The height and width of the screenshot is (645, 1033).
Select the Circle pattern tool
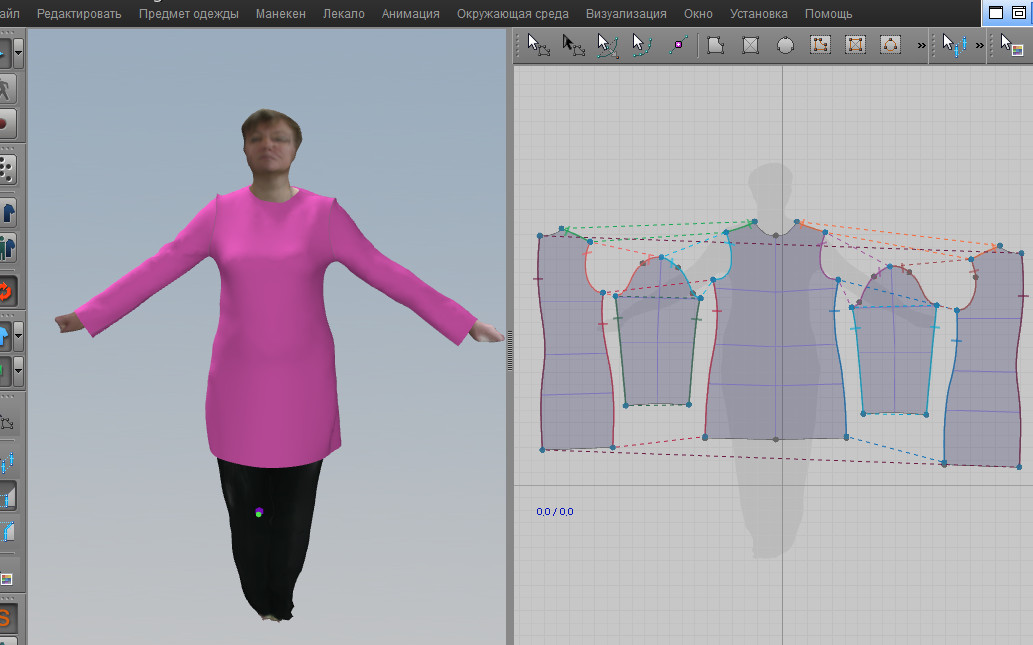[785, 45]
